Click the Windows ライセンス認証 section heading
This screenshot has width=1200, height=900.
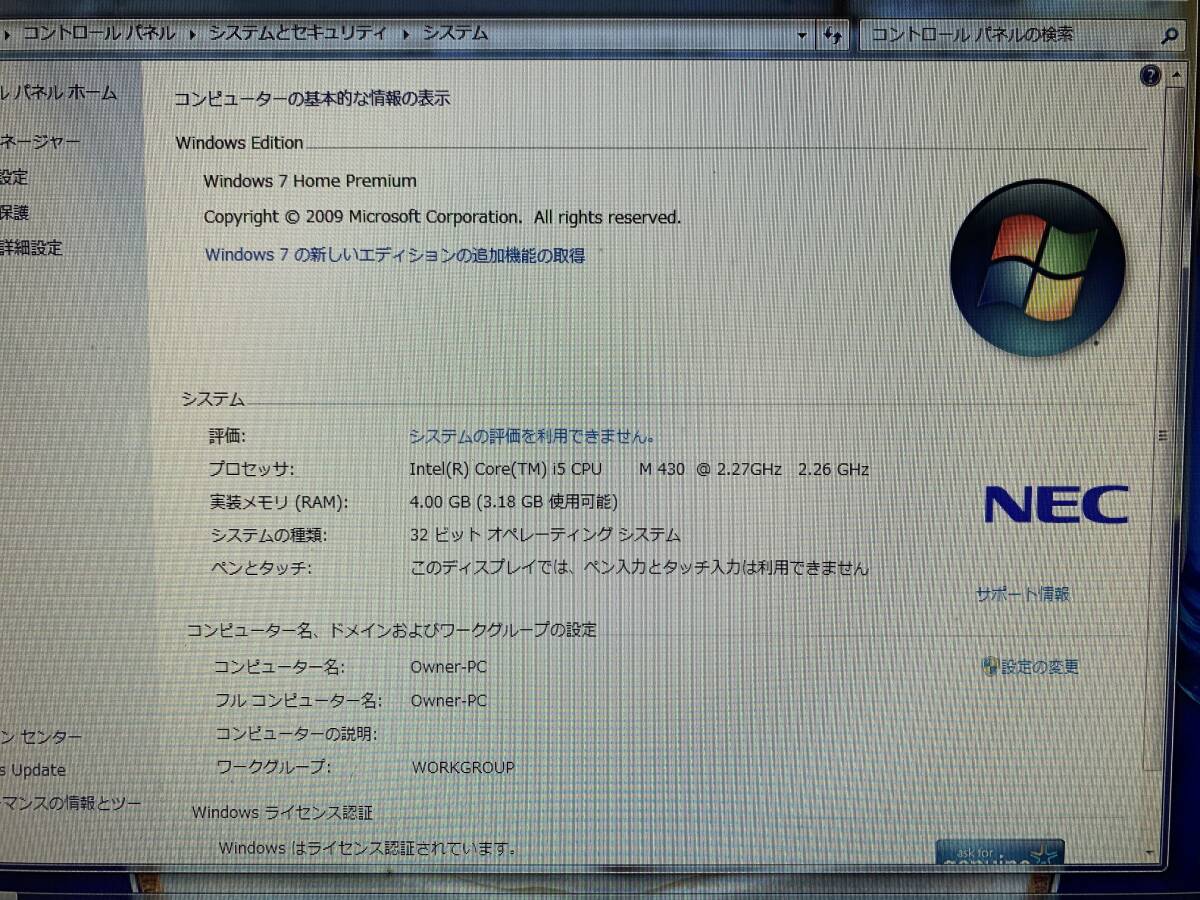point(282,813)
